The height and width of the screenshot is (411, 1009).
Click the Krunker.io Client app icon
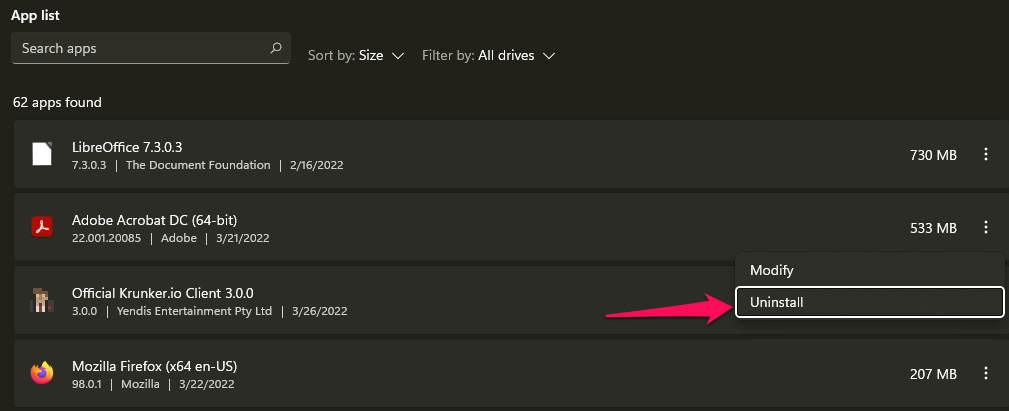click(x=42, y=300)
